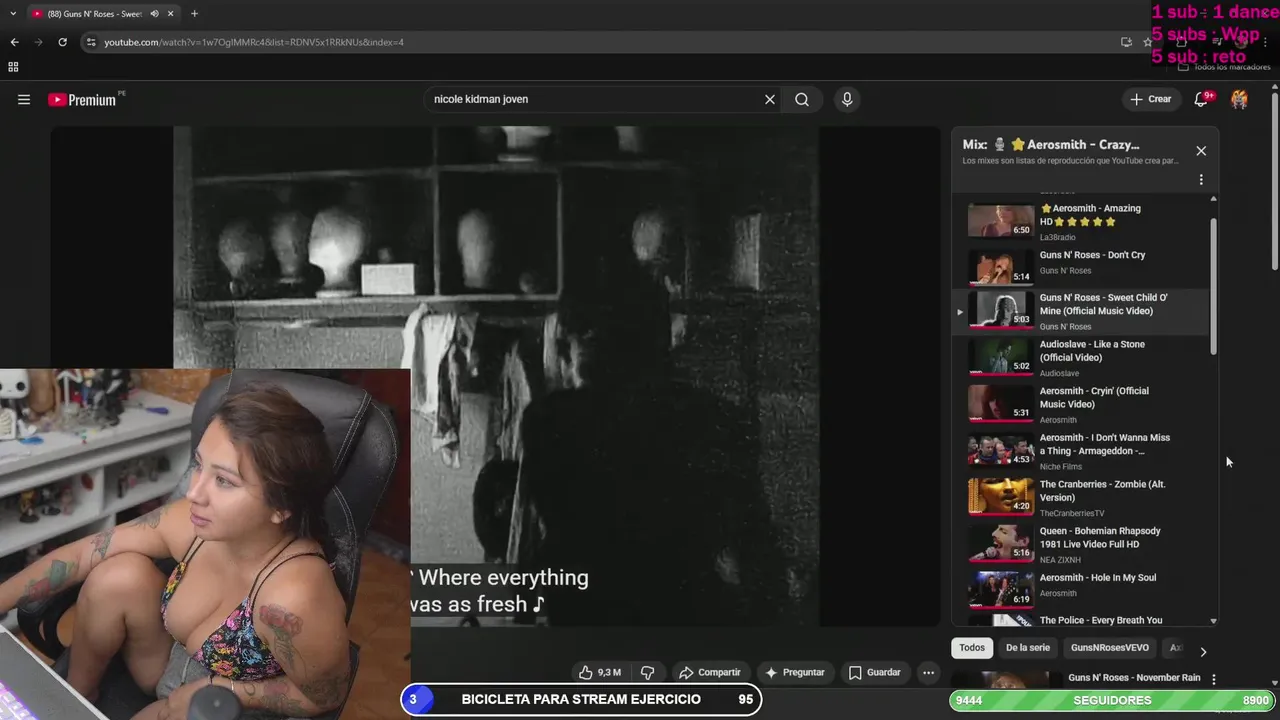Open Guns N' Roses - November Rain suggestion

point(1134,678)
